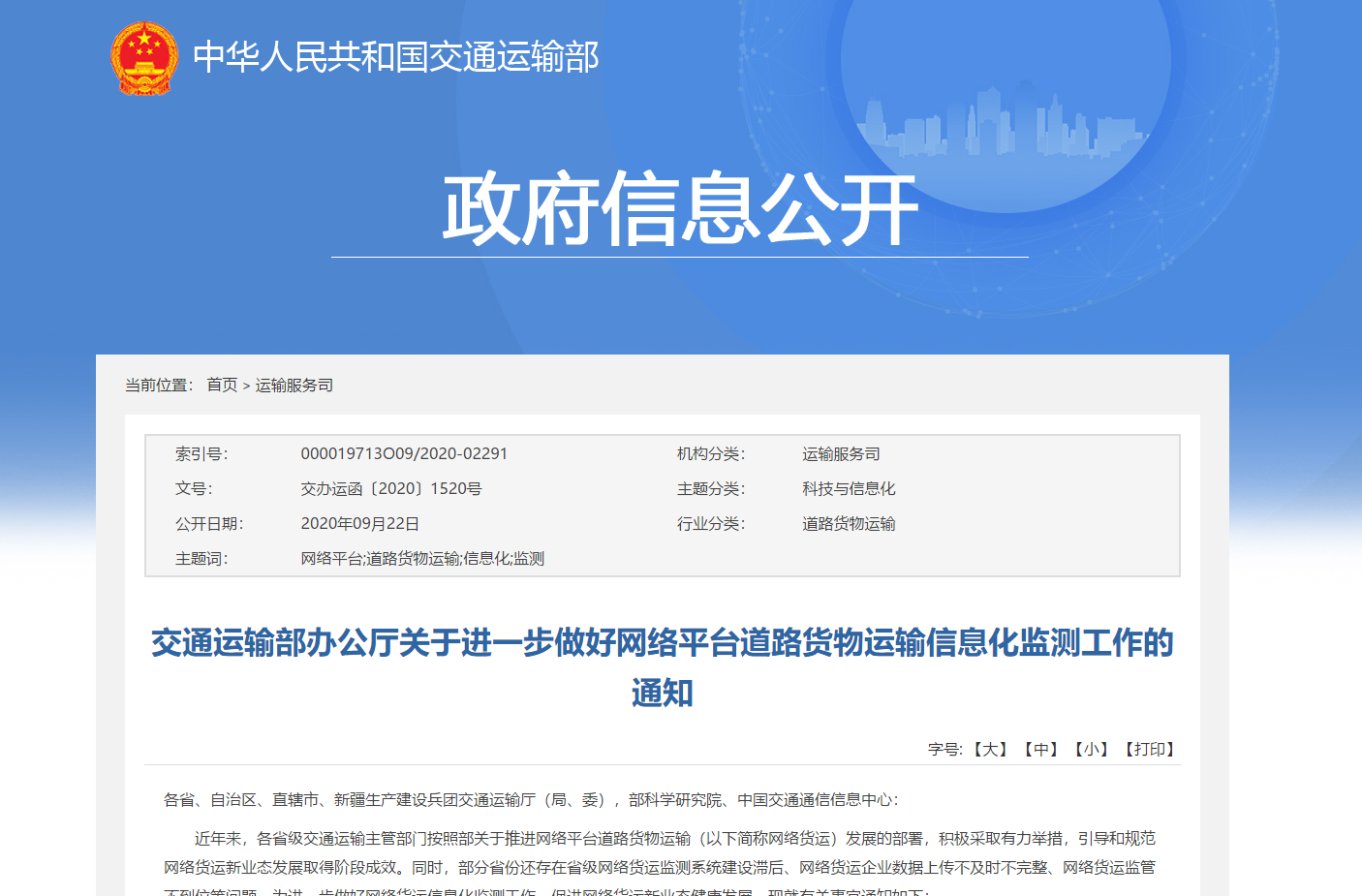This screenshot has width=1362, height=896.
Task: Click the 【打印】 print option
Action: coord(1151,748)
